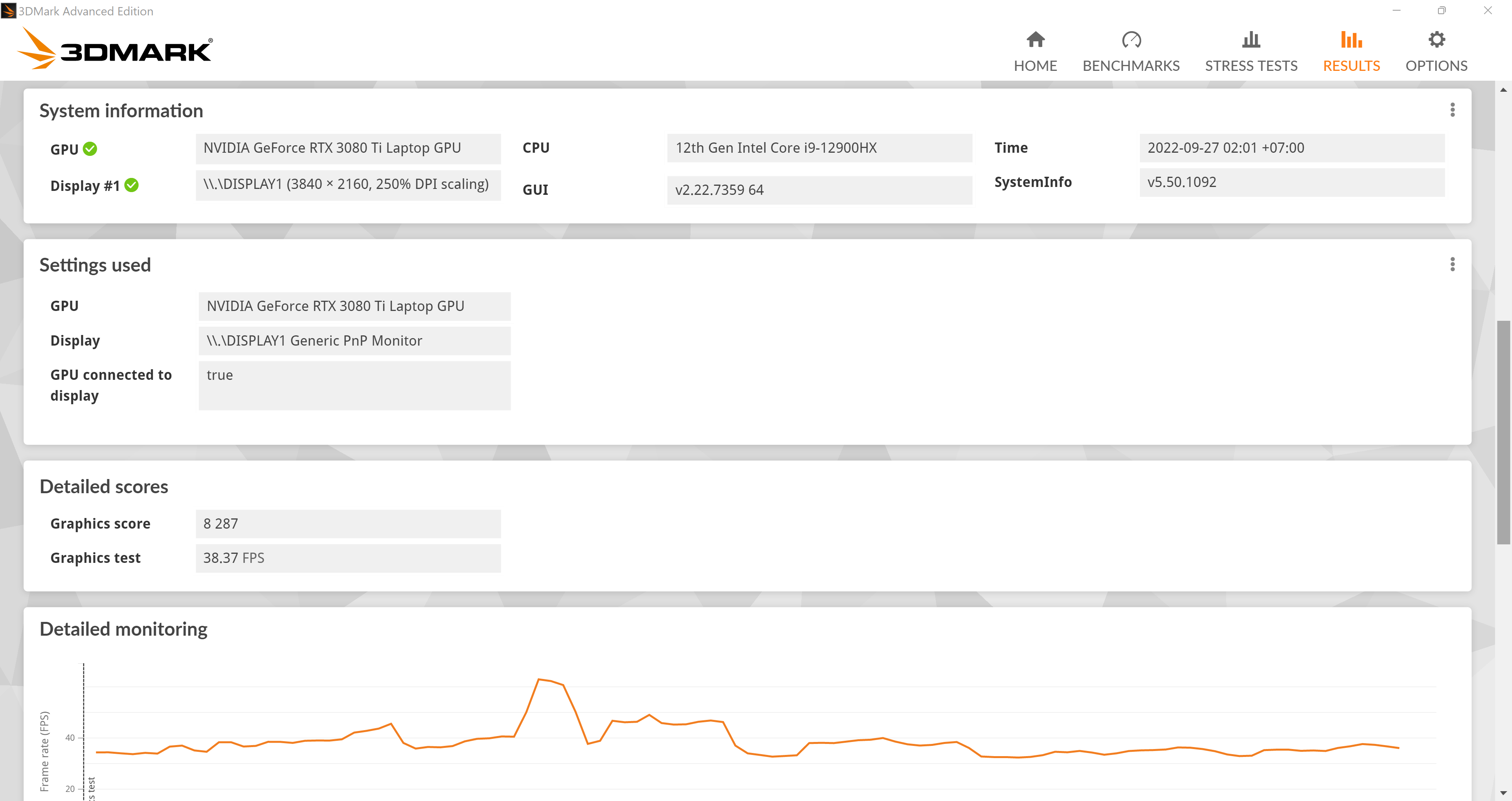Select the GUI version v2.22.7359 64
The image size is (1512, 801).
pos(819,190)
